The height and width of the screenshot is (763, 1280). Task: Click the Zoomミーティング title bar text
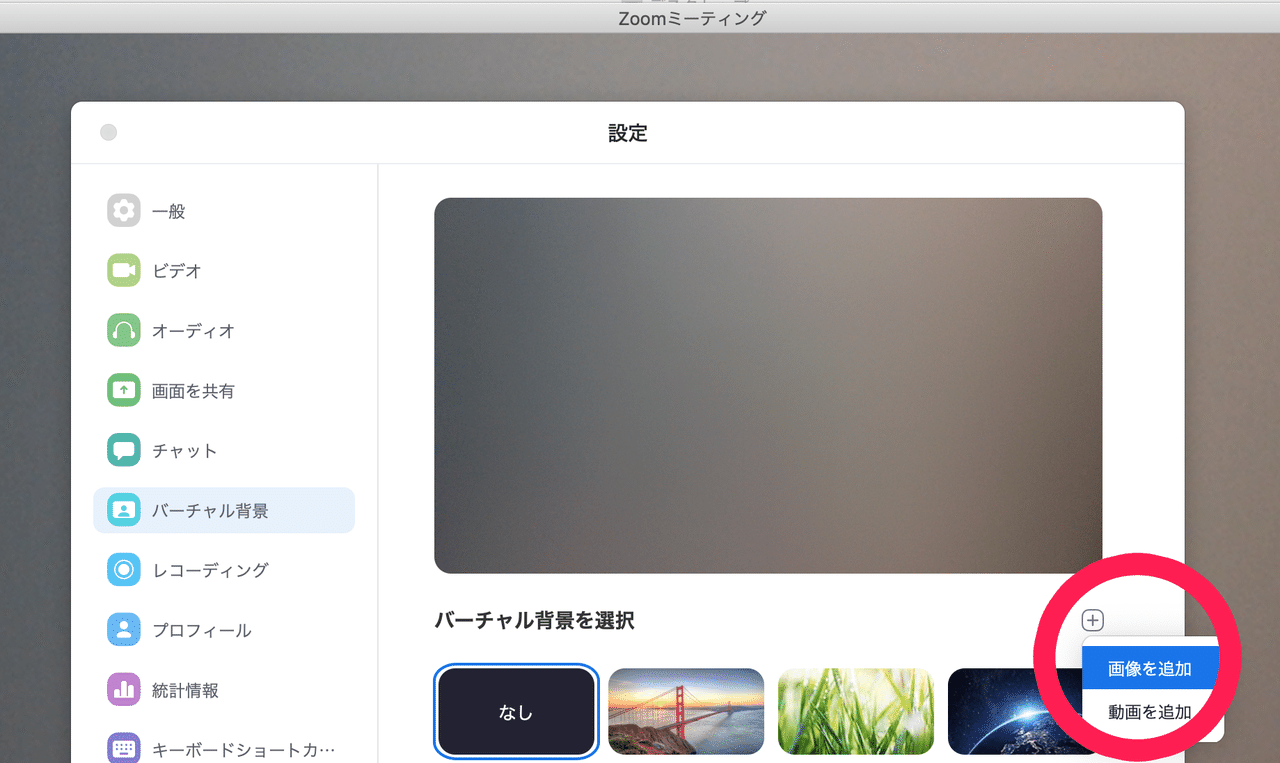coord(692,18)
